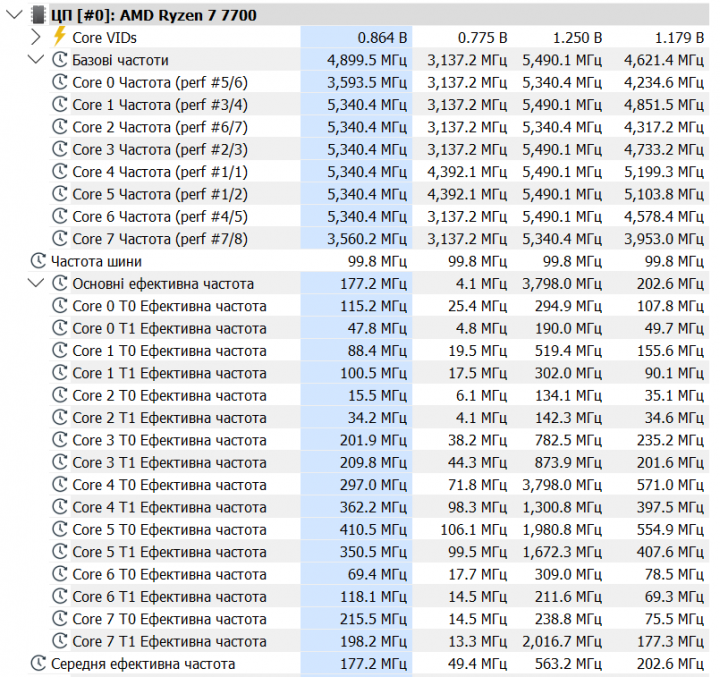Click clock icon beside Основні ефективна частота
The height and width of the screenshot is (677, 720).
[60, 283]
